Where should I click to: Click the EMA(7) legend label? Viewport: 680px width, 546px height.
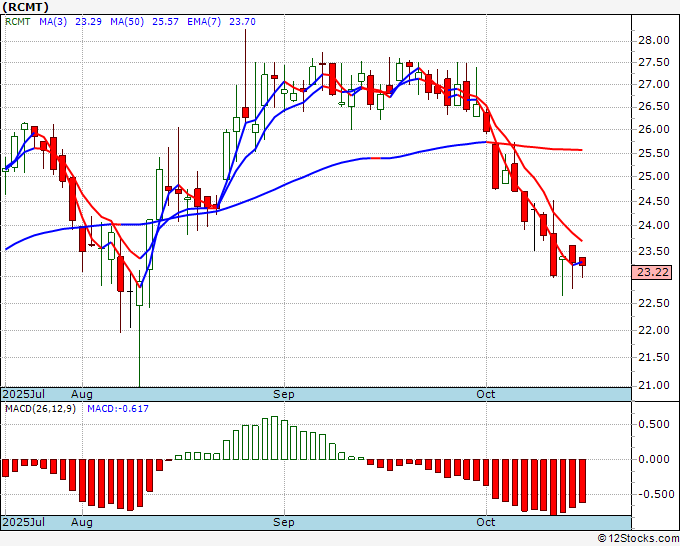[x=204, y=21]
